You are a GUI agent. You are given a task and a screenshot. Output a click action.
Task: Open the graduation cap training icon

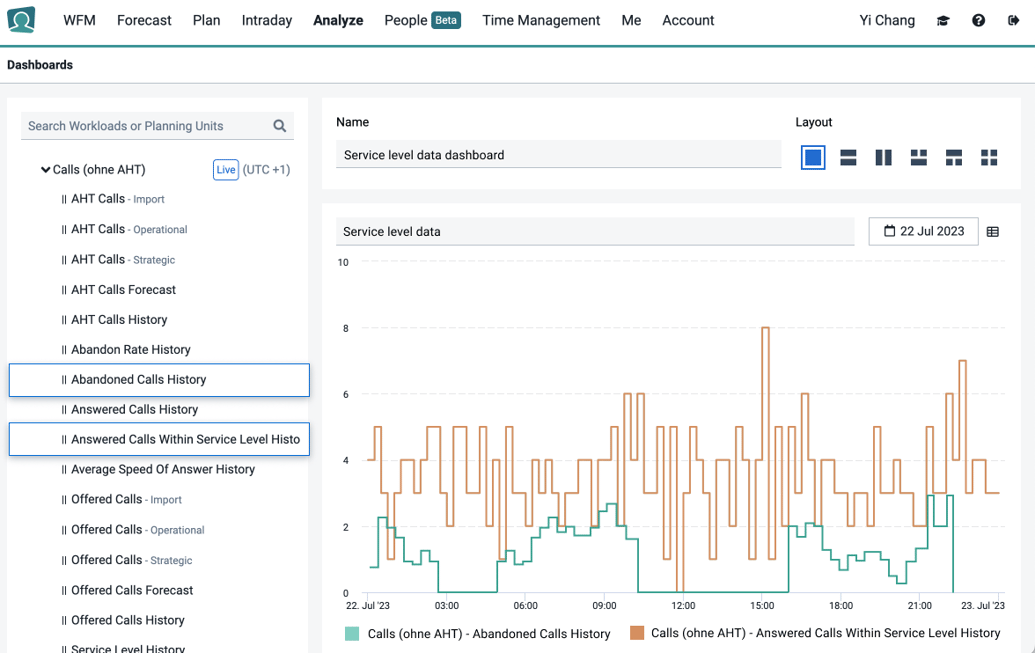[943, 20]
